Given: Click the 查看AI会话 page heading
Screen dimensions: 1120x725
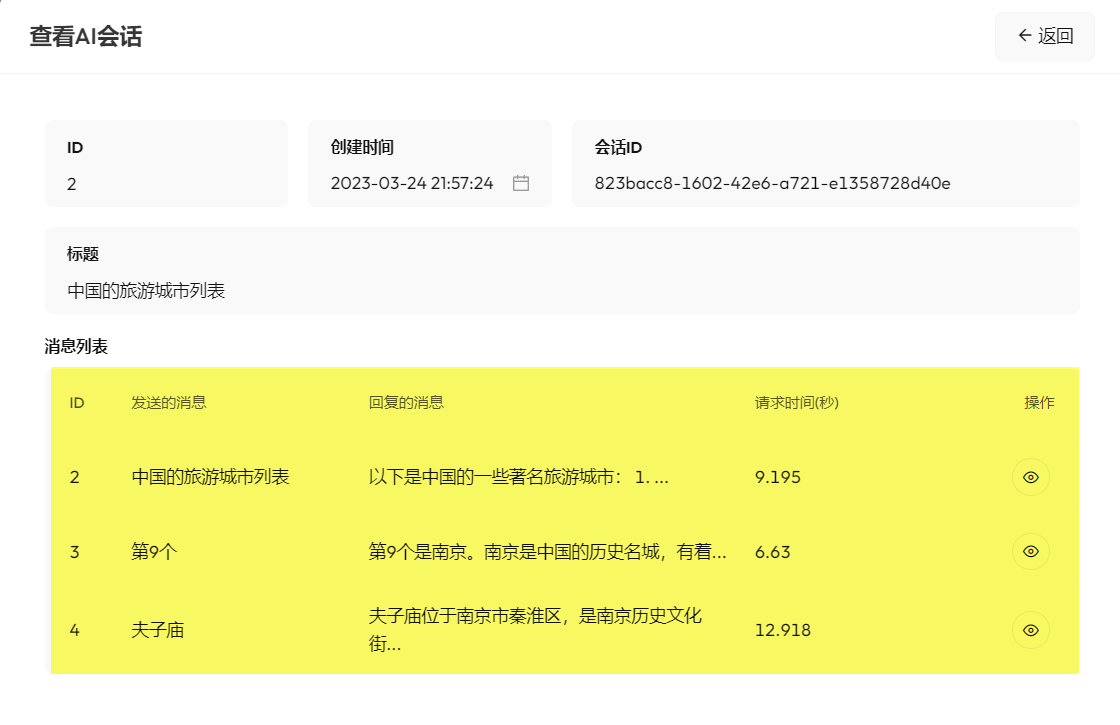Looking at the screenshot, I should 86,37.
